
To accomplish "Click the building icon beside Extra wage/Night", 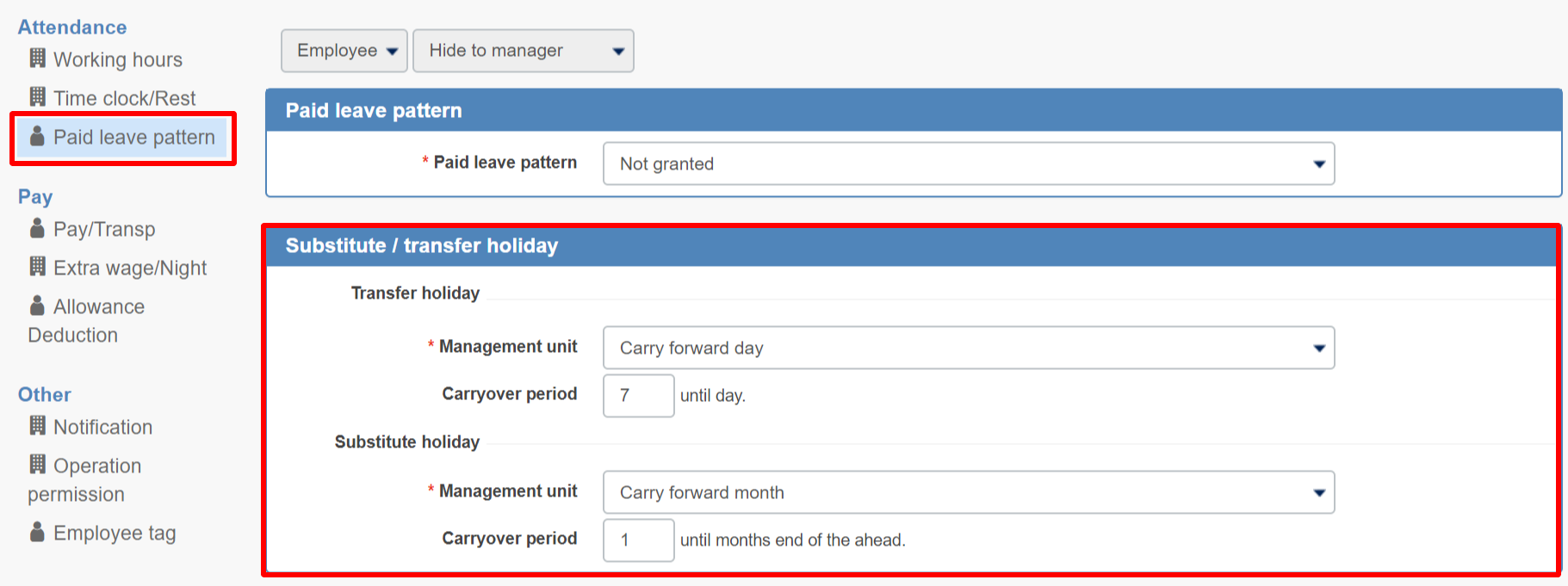I will pos(38,267).
